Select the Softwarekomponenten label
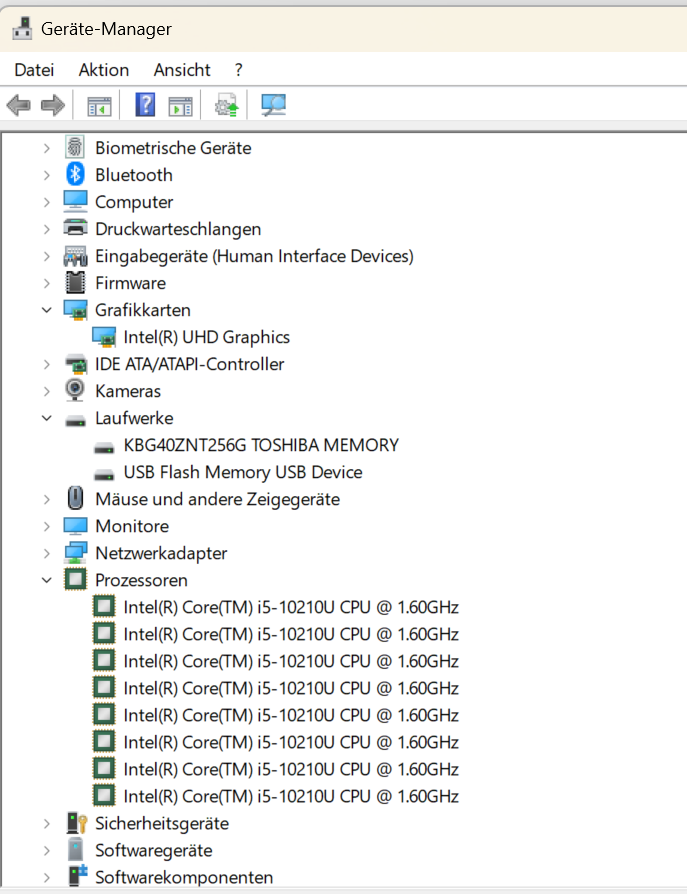Screen dimensions: 687x894 [184, 877]
